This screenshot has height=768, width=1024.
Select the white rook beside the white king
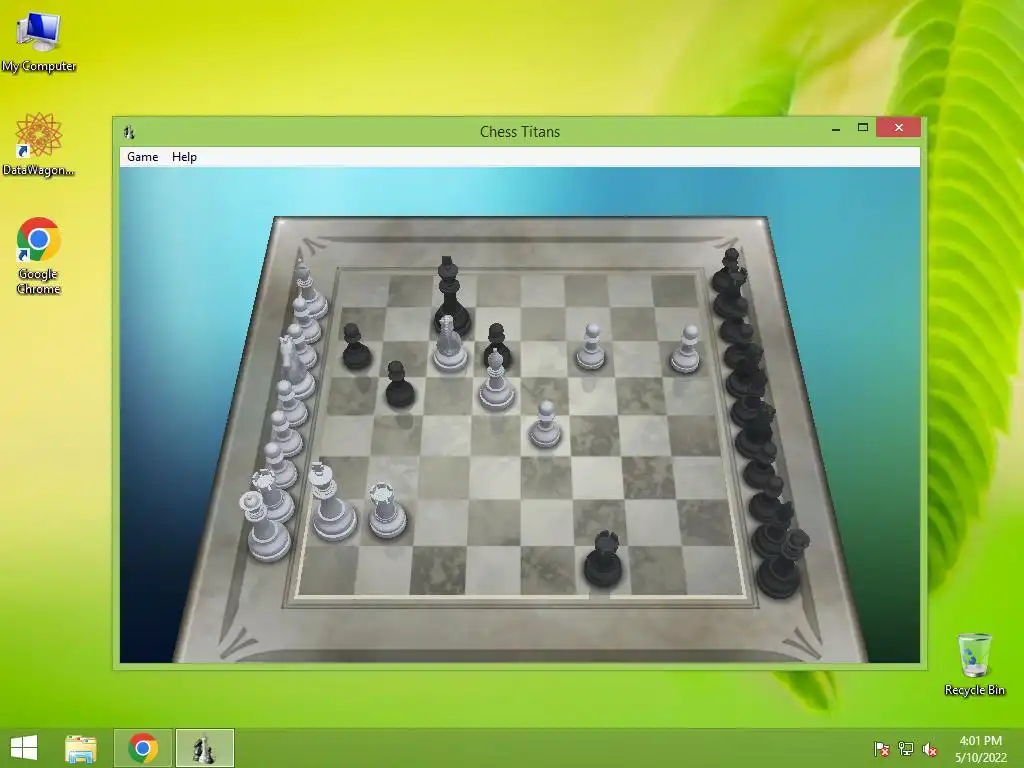387,510
